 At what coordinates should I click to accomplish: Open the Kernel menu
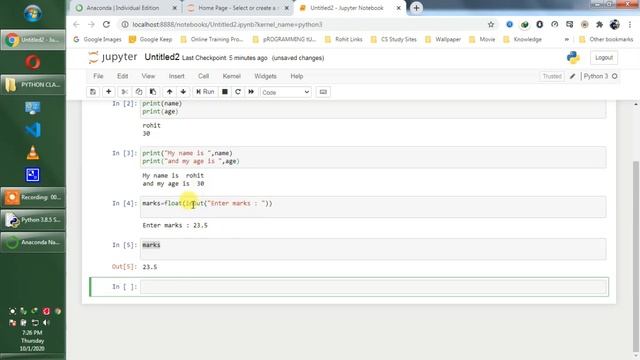(x=231, y=76)
